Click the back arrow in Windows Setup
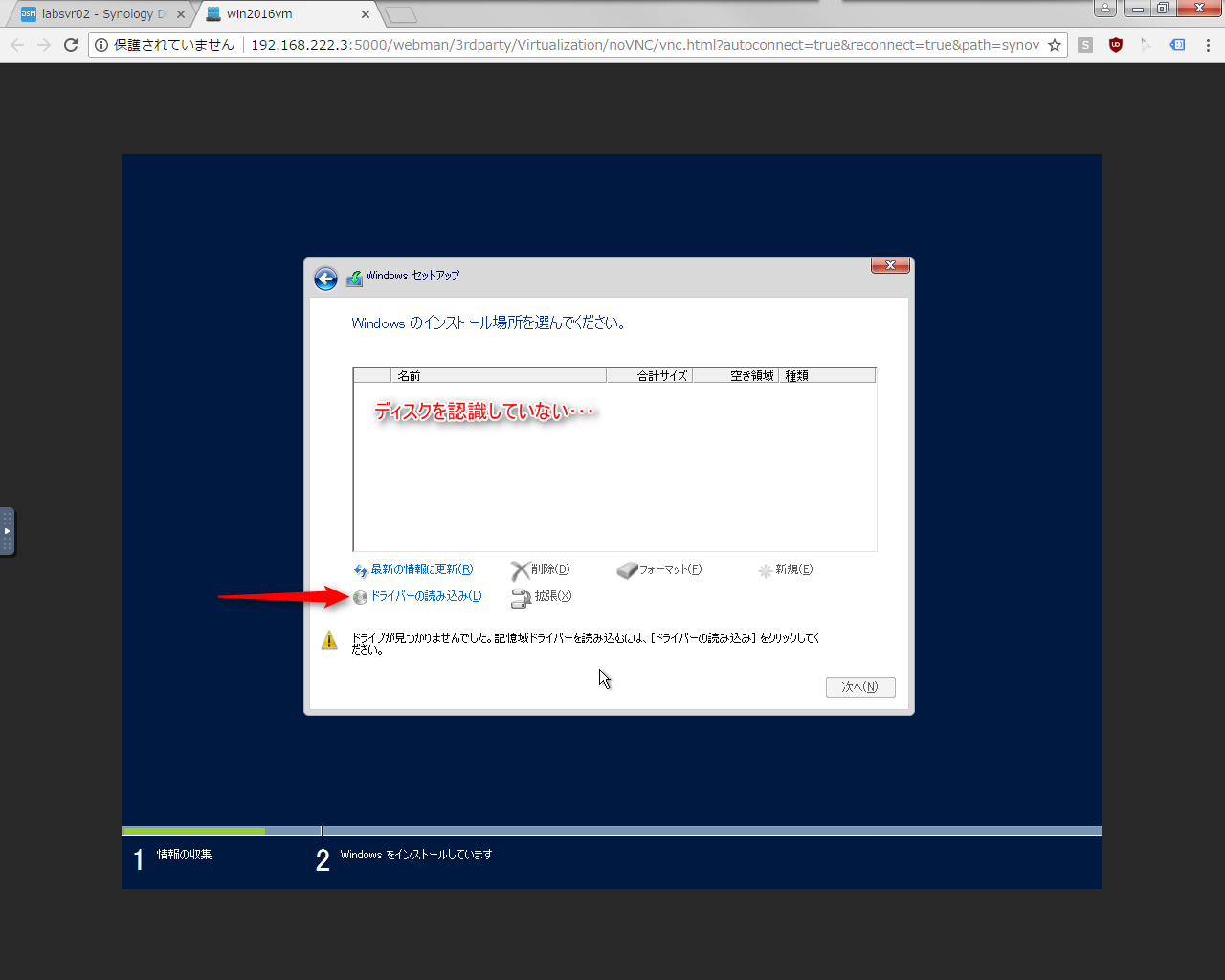This screenshot has width=1225, height=980. [x=325, y=278]
